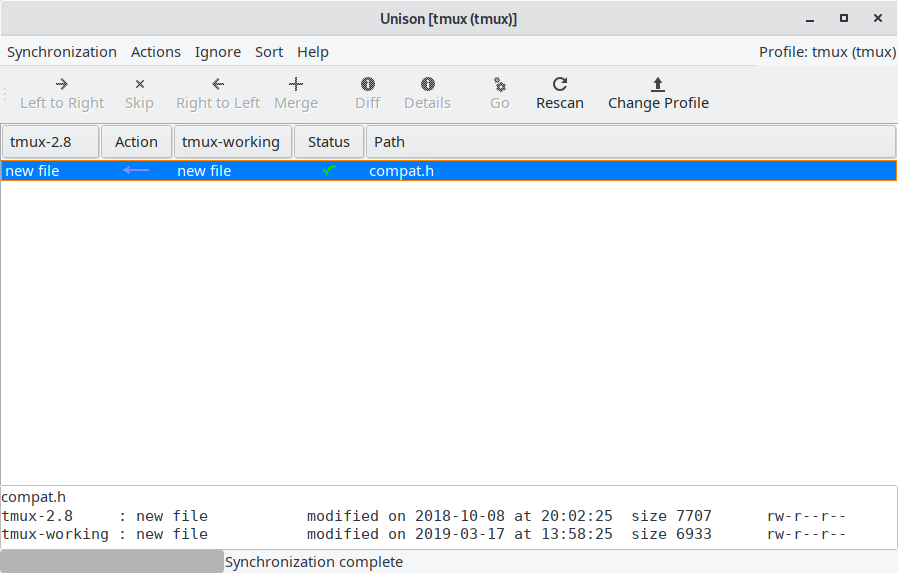
Task: Click the Merge plus icon
Action: click(296, 84)
